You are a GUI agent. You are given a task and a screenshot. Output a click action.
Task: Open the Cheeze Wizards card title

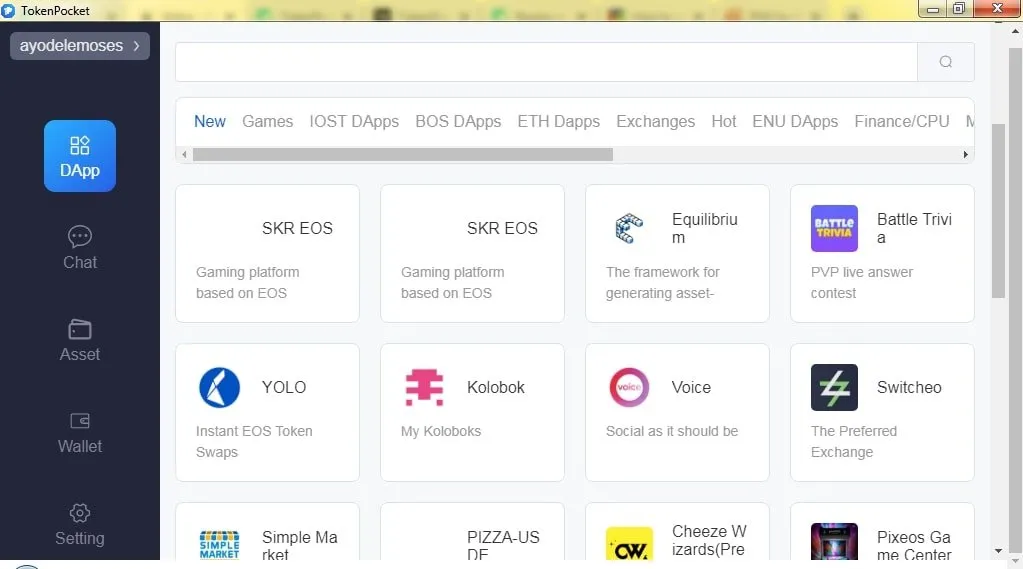tap(709, 540)
